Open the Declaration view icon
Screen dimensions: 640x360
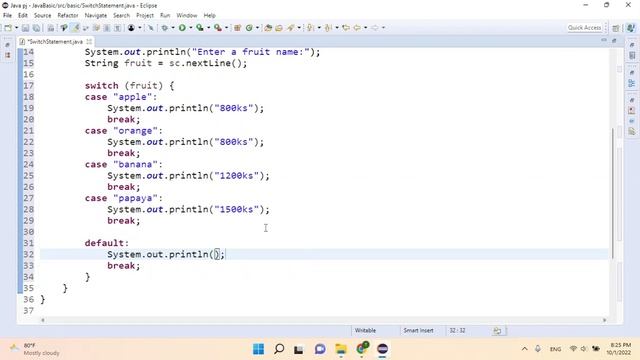click(632, 131)
